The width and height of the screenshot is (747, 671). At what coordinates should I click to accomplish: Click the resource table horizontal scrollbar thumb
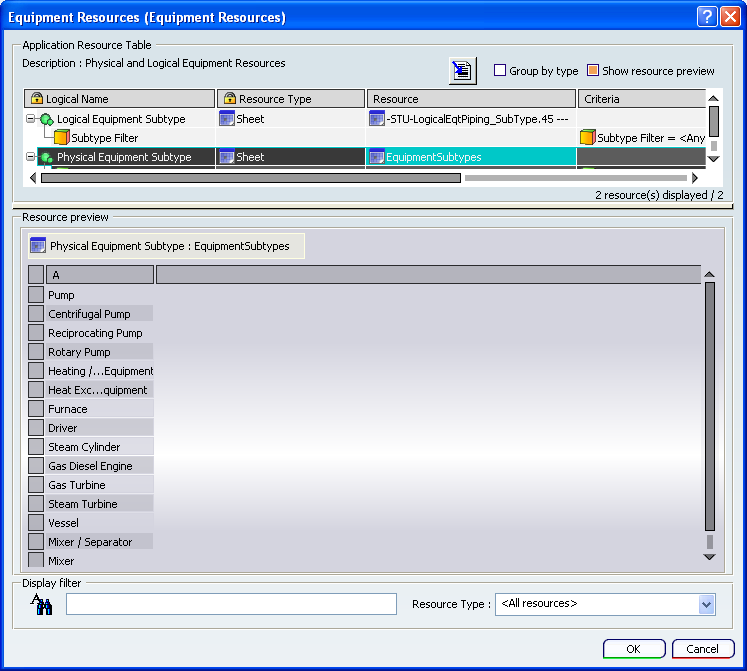click(x=251, y=178)
